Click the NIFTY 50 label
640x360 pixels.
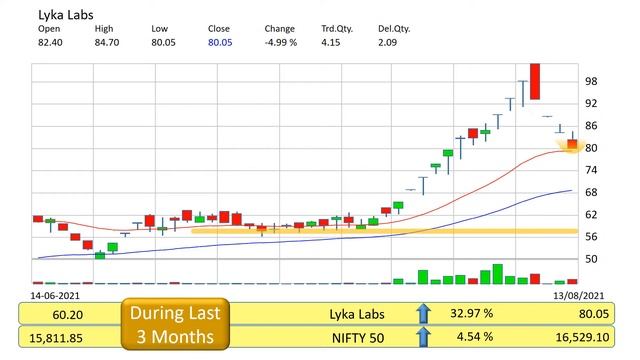(358, 338)
